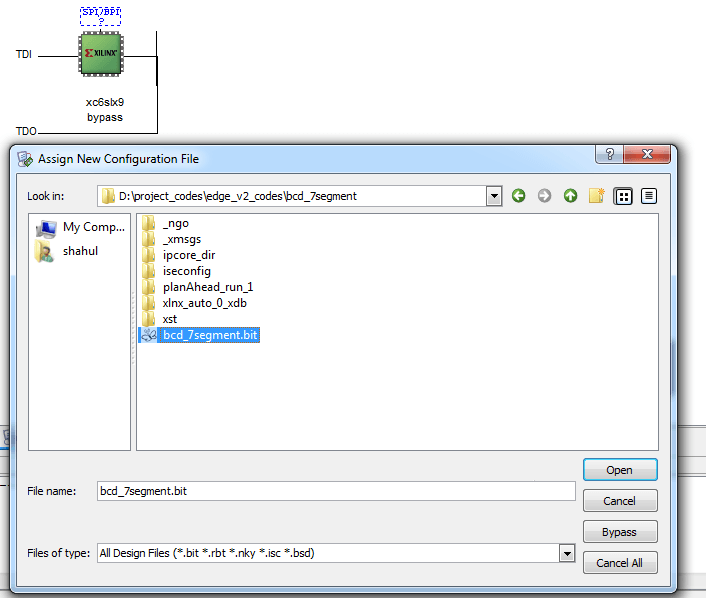Expand the Files of type dropdown
The height and width of the screenshot is (598, 706).
[567, 553]
